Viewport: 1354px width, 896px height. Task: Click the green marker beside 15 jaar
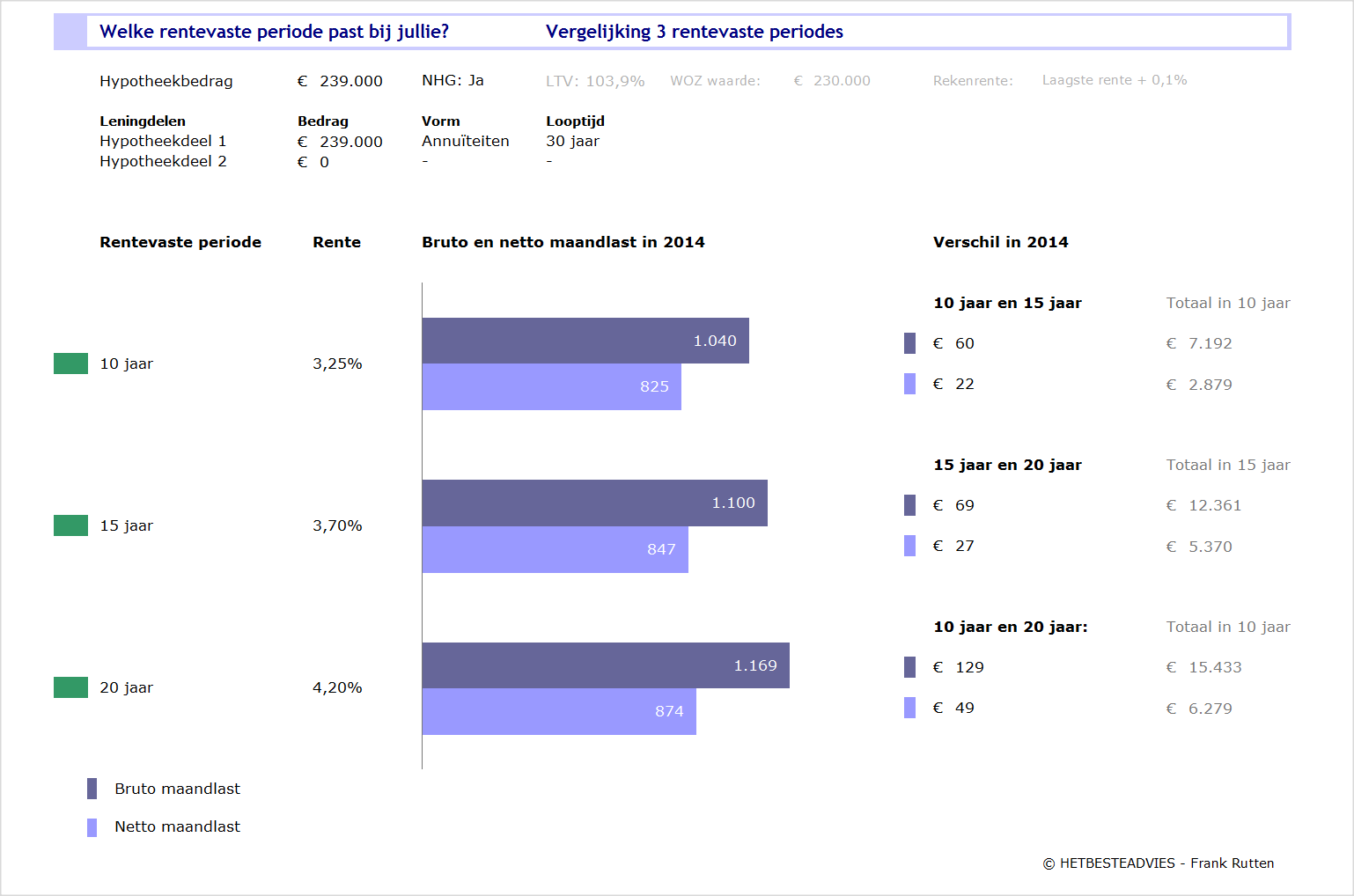tap(70, 525)
